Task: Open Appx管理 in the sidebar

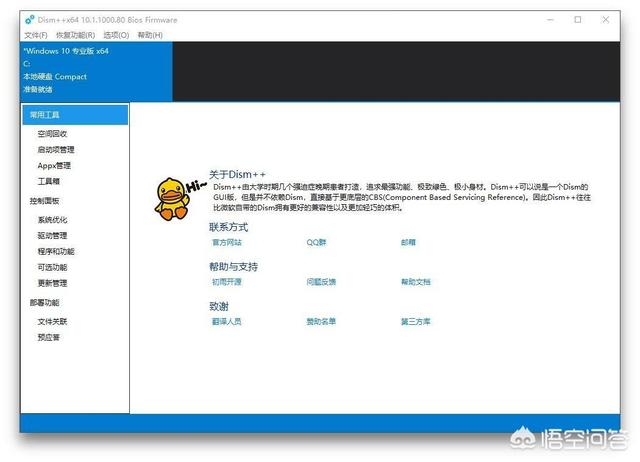Action: (x=54, y=165)
